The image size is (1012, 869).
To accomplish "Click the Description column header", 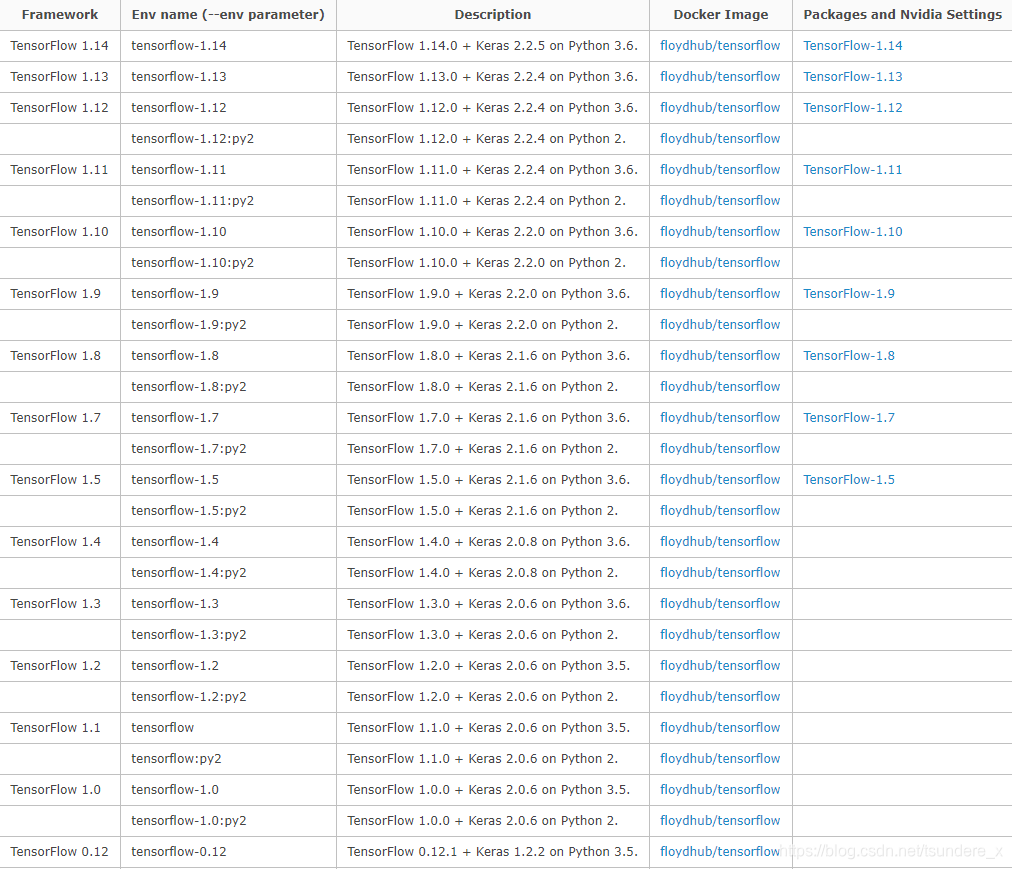I will [x=492, y=14].
